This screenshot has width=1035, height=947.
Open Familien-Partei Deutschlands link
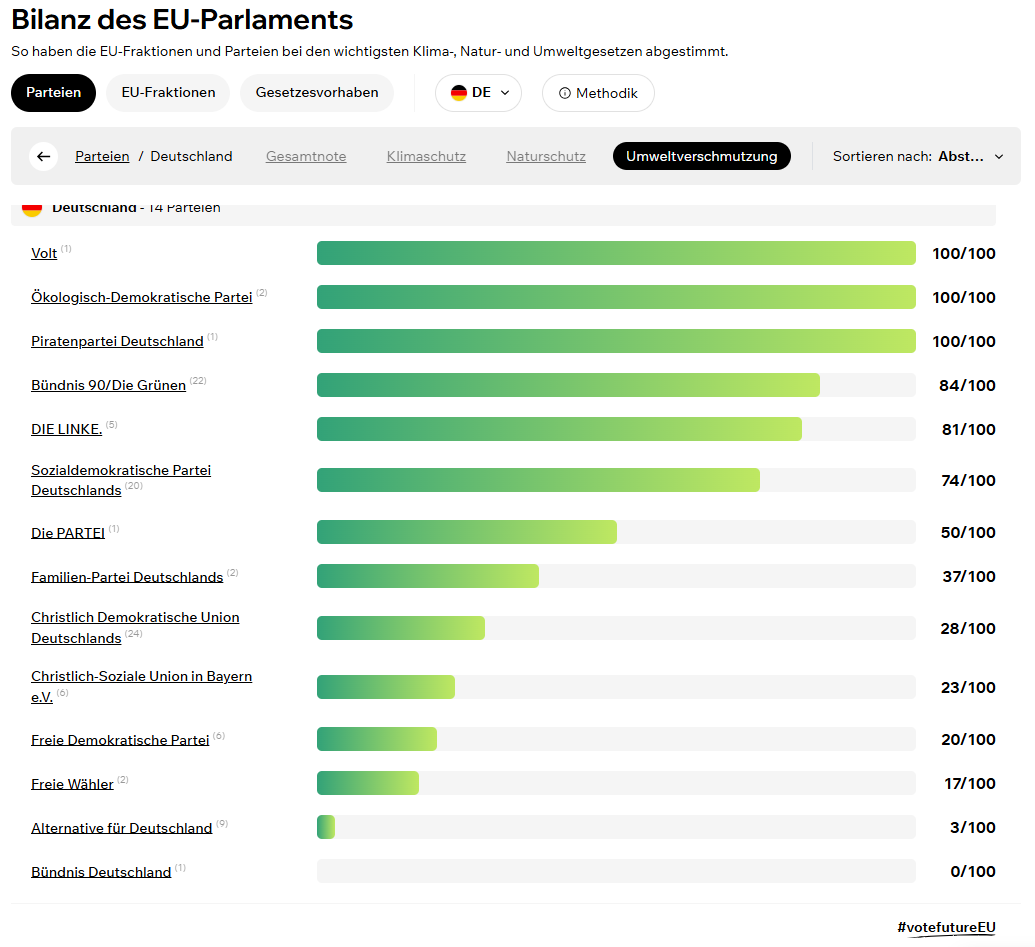coord(127,577)
